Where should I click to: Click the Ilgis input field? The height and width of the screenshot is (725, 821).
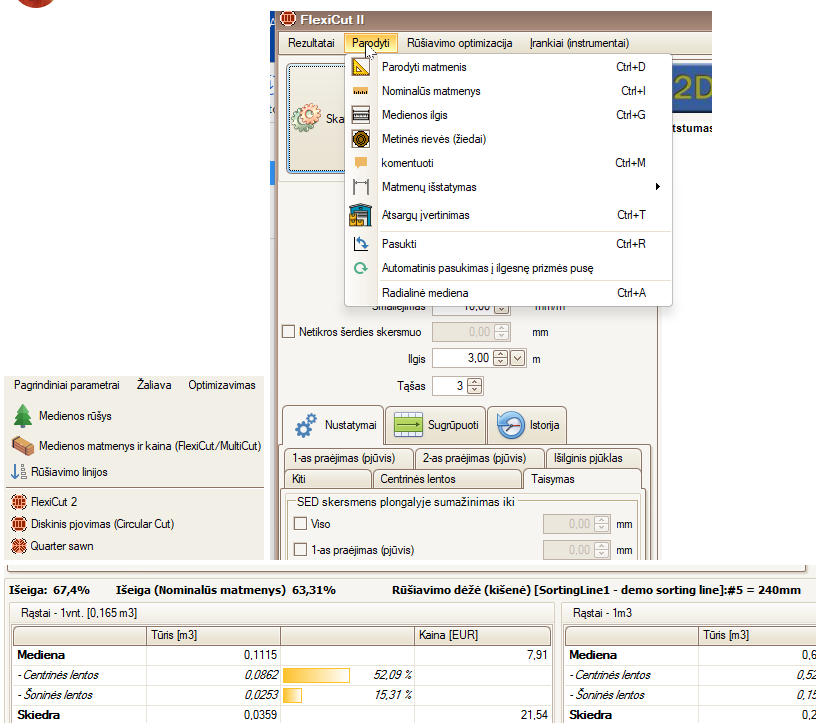[x=463, y=359]
